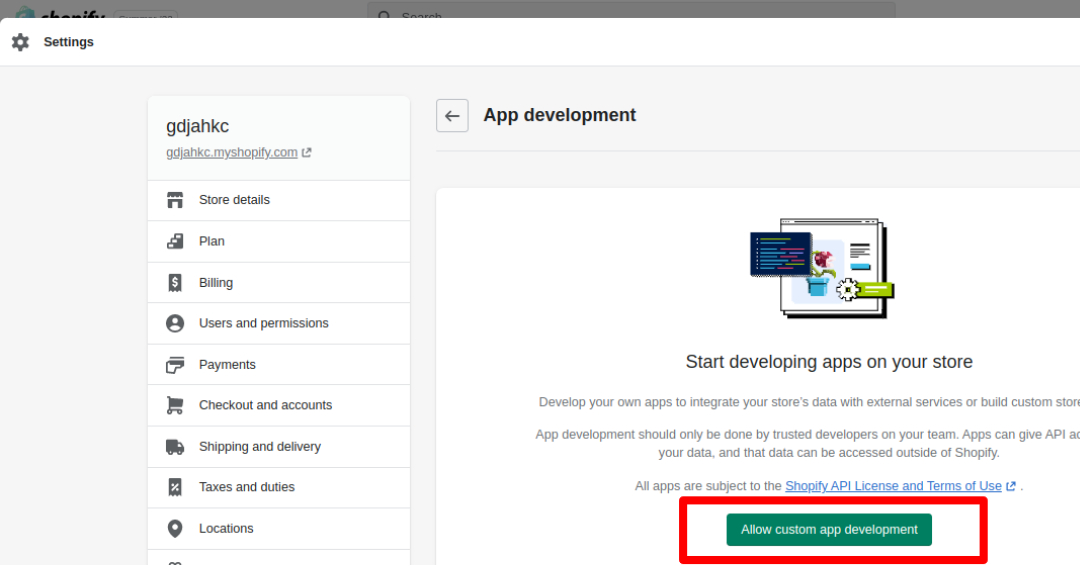Open the Plan settings page
Image resolution: width=1080 pixels, height=566 pixels.
279,242
